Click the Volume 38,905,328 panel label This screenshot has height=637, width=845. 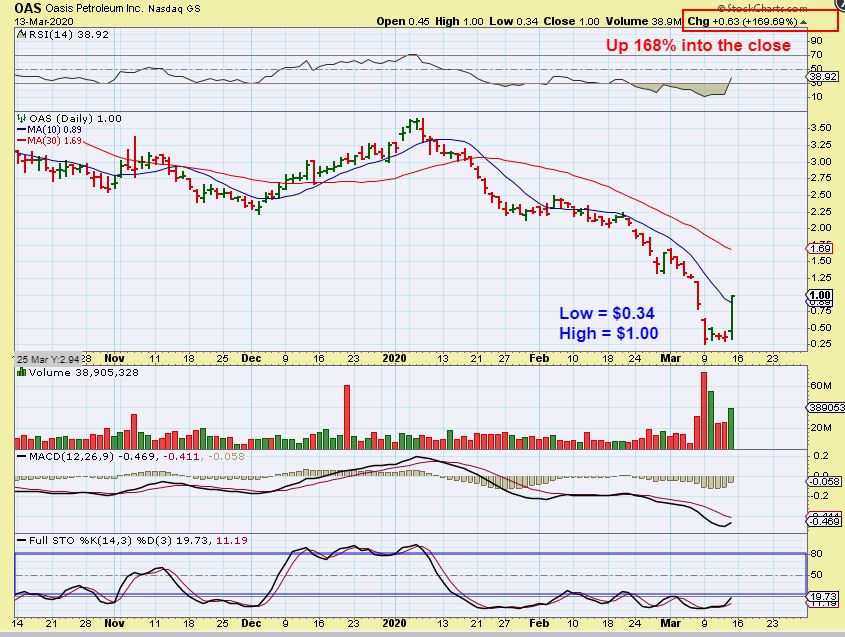84,372
